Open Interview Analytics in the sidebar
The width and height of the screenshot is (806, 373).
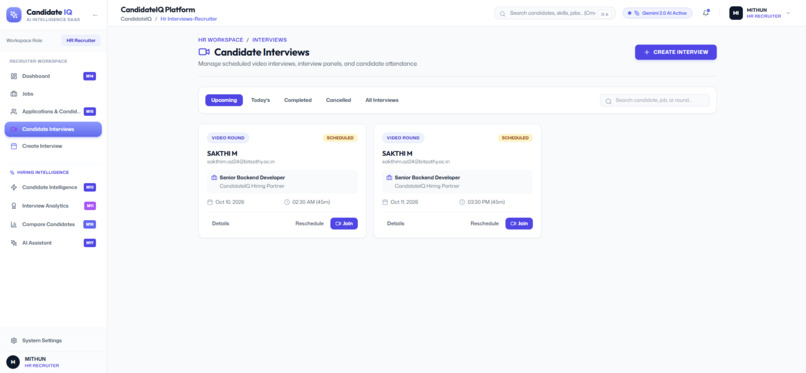(53, 206)
